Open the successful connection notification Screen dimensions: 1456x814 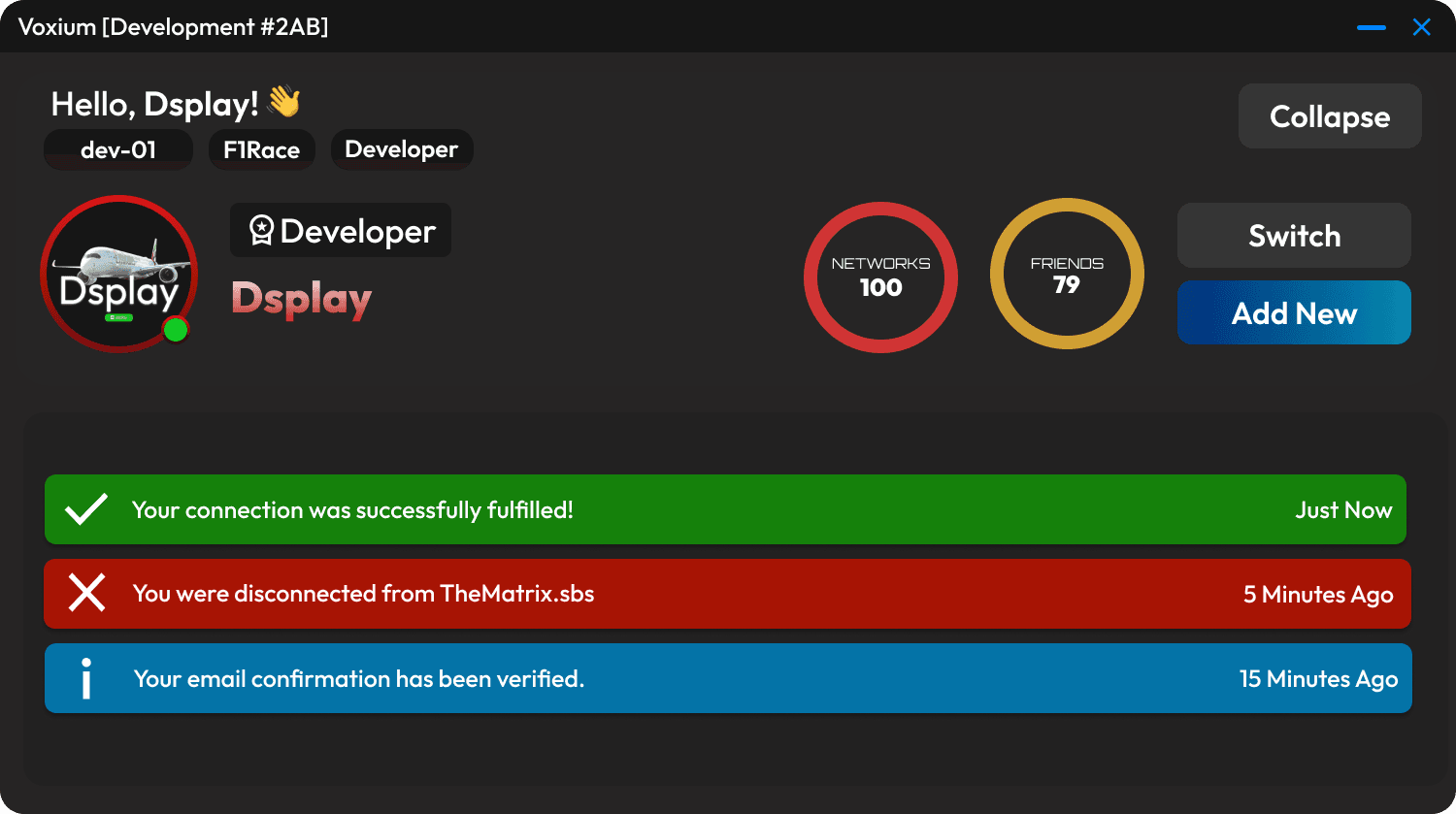724,509
